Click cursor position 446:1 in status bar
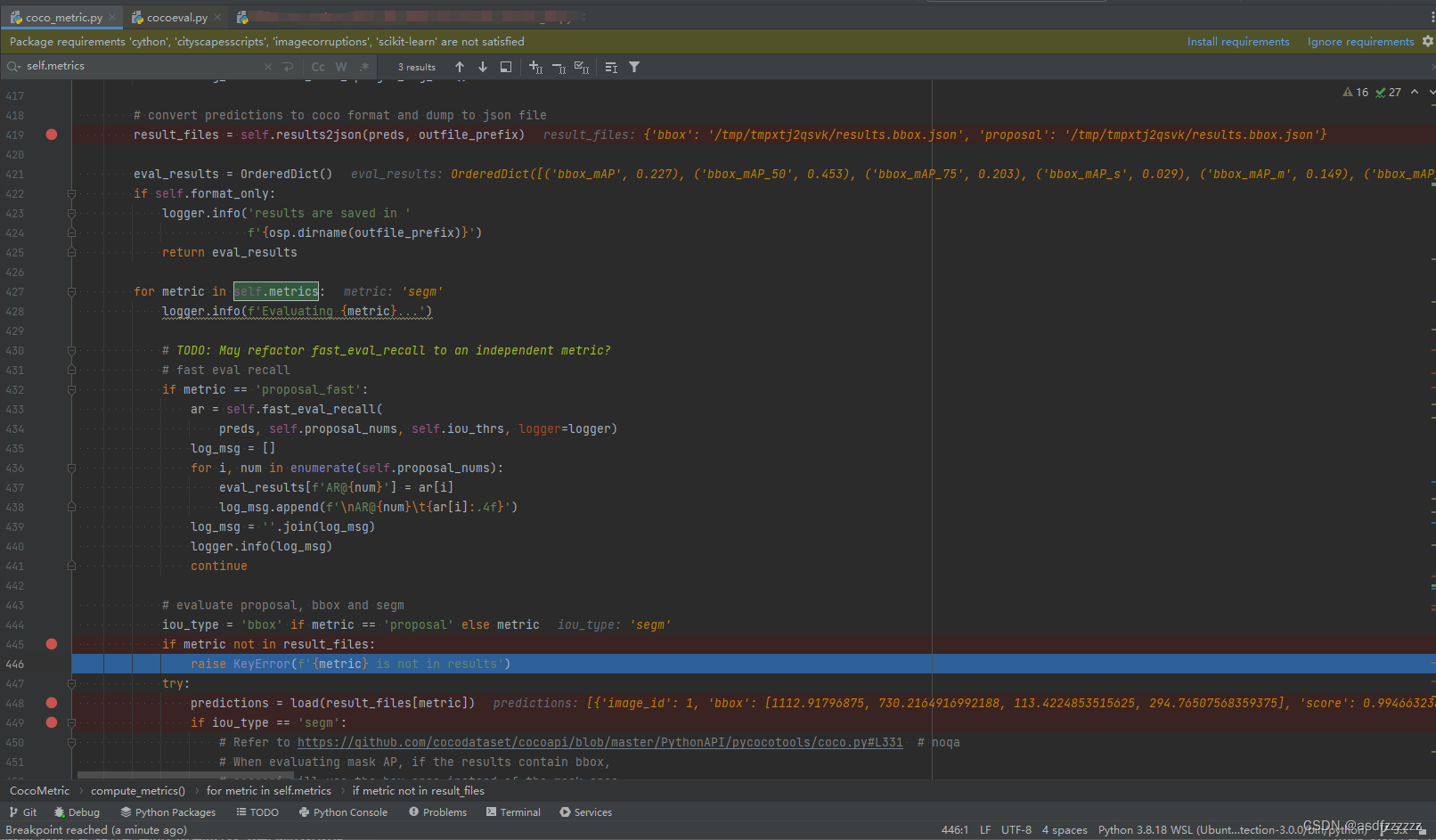The image size is (1436, 840). (x=954, y=830)
